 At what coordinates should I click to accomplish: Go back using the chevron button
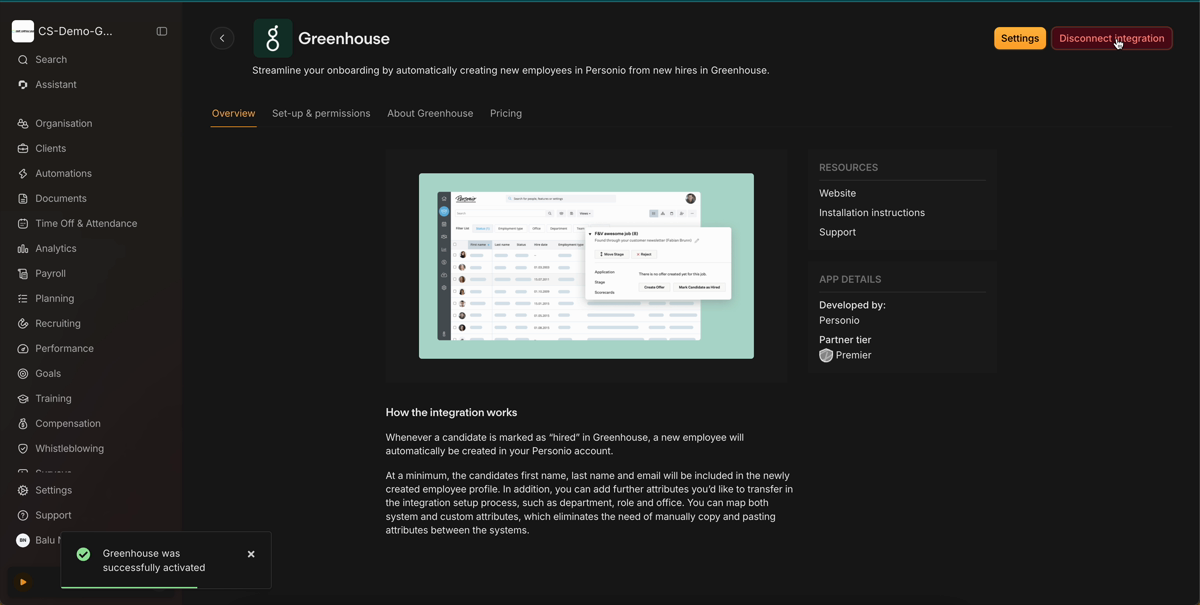(222, 38)
